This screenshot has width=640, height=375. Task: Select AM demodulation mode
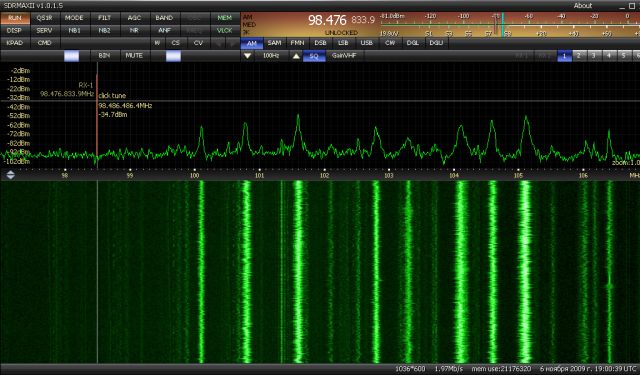(252, 43)
